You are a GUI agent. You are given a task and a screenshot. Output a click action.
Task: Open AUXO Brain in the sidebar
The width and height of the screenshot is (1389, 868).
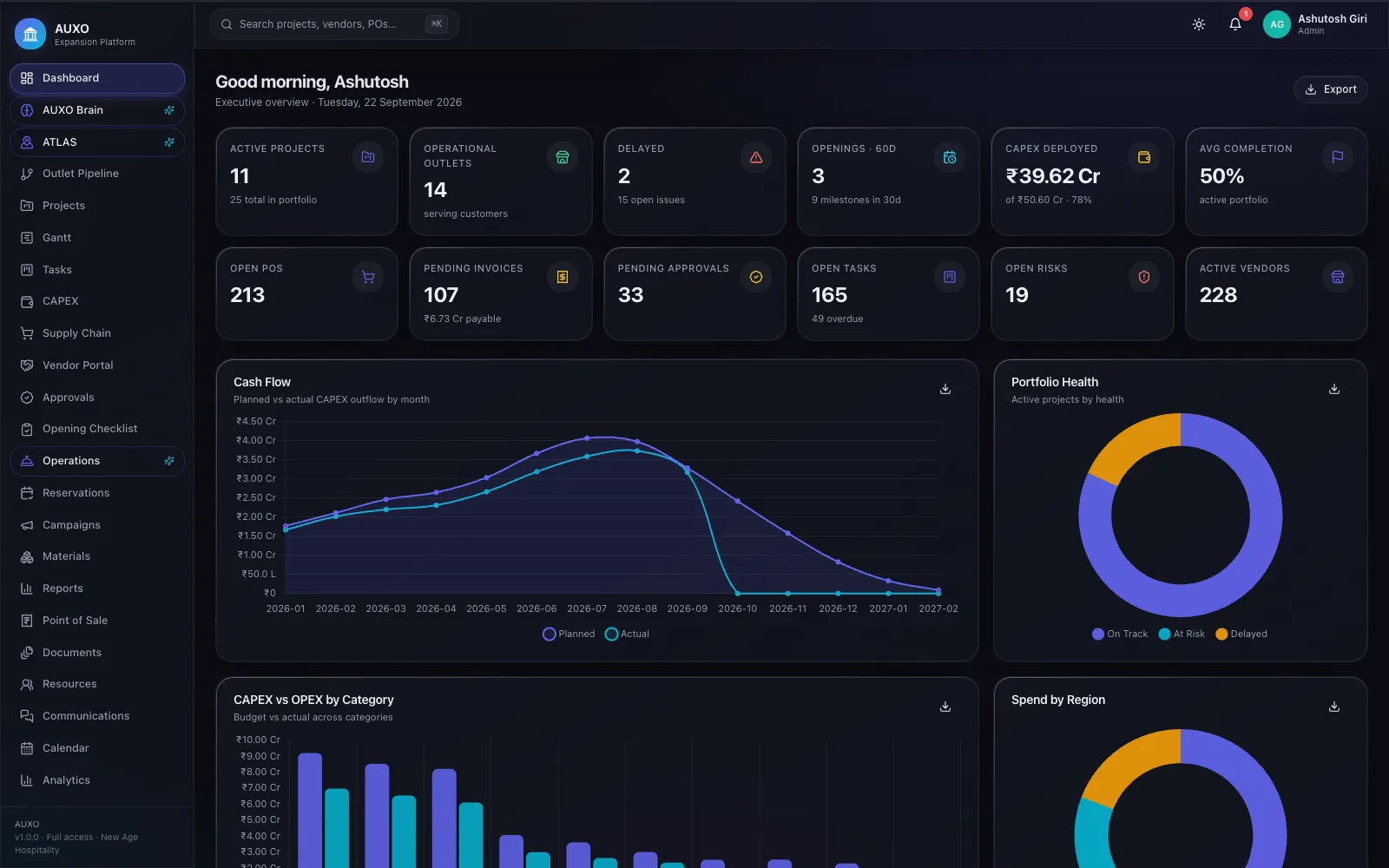[97, 110]
